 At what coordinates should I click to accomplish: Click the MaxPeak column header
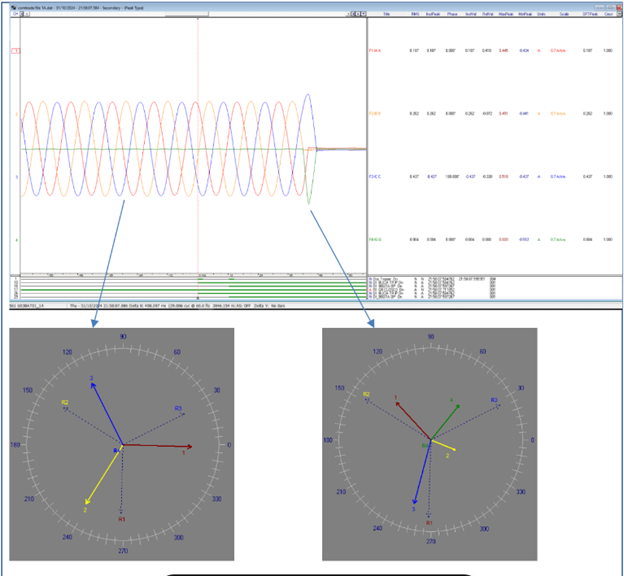point(505,14)
